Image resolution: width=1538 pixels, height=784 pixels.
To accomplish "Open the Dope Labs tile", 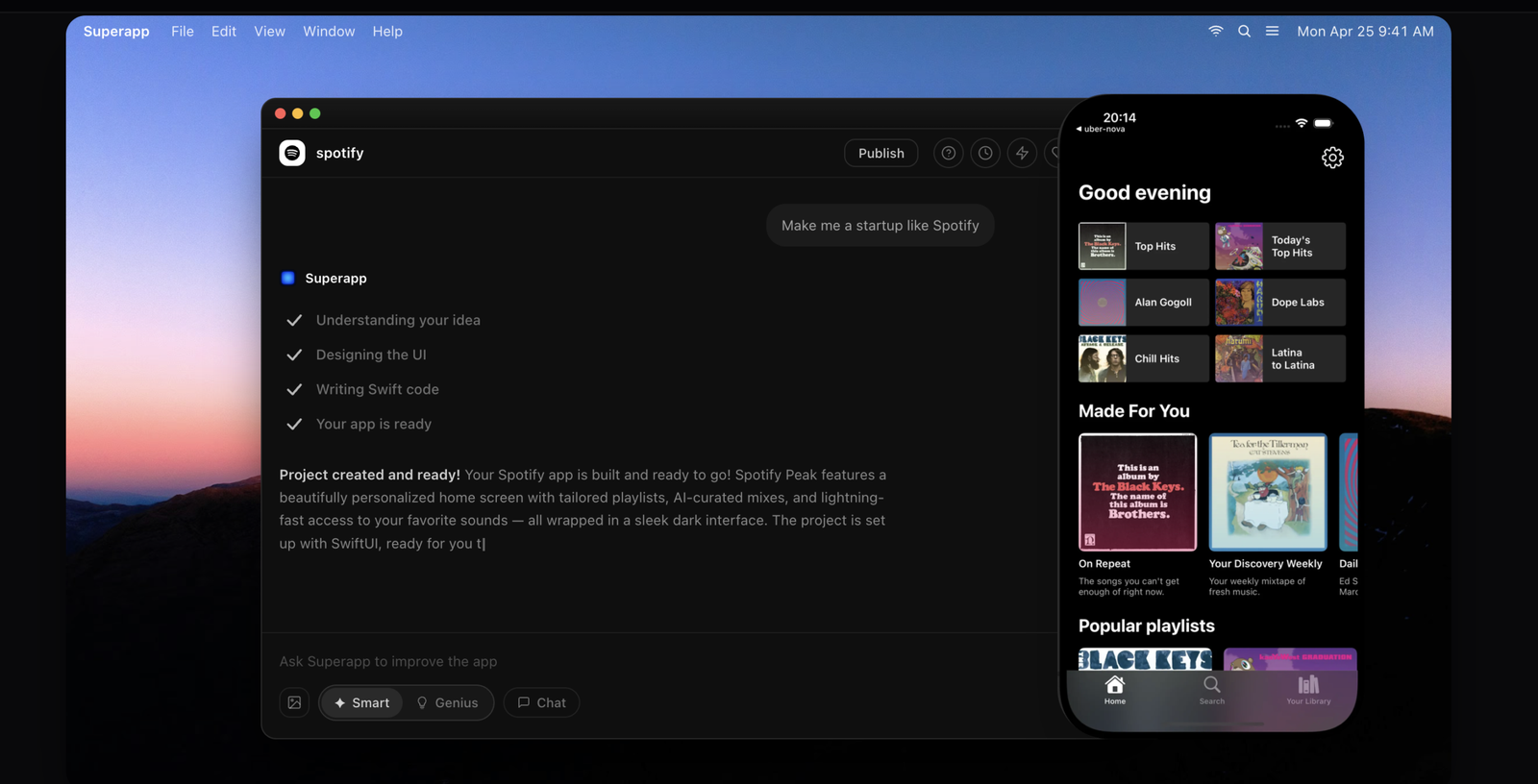I will pyautogui.click(x=1280, y=303).
